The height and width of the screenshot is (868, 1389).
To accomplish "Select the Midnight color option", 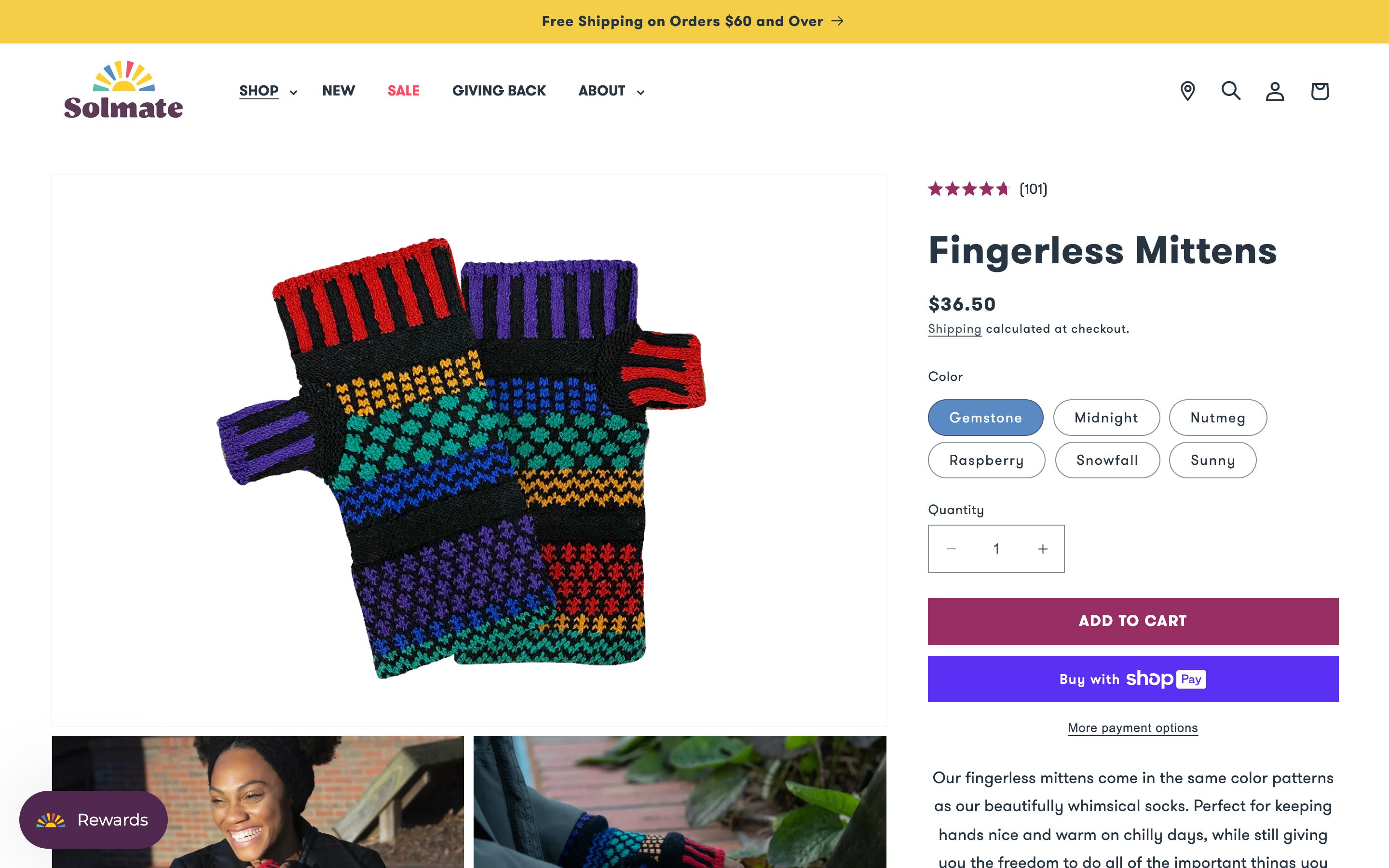I will tap(1106, 417).
